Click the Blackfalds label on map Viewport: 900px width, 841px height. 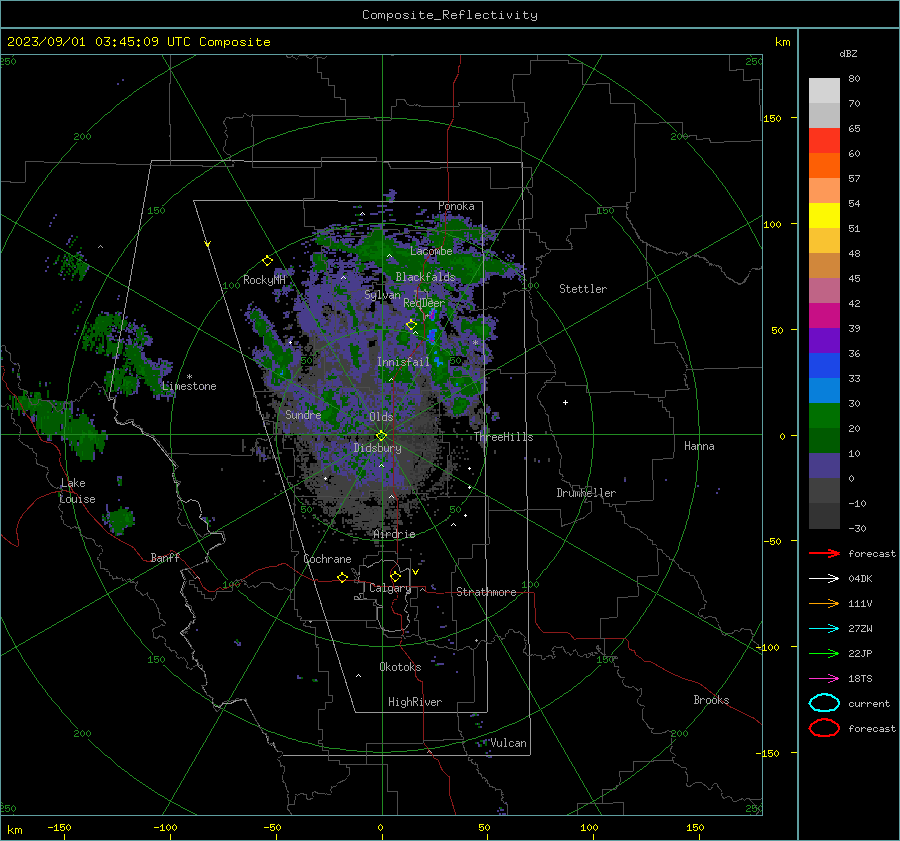point(425,277)
